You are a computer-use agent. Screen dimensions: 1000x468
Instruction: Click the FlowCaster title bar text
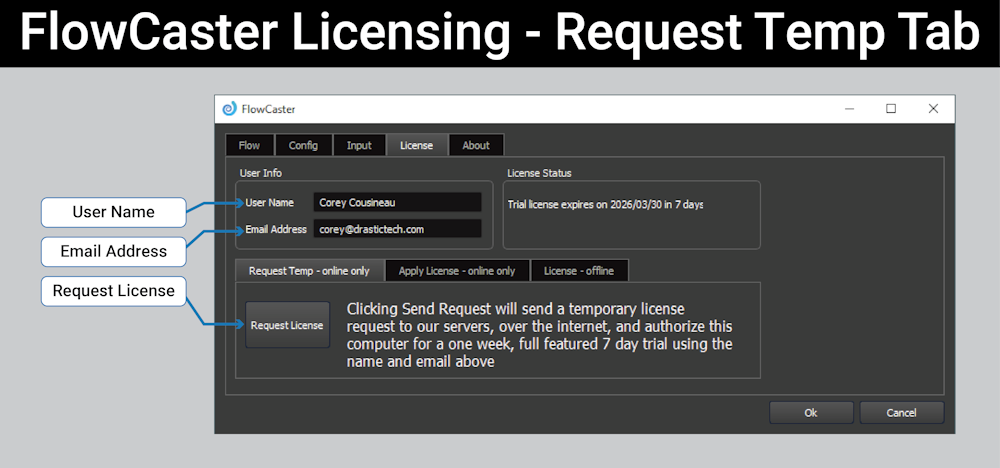pyautogui.click(x=268, y=109)
